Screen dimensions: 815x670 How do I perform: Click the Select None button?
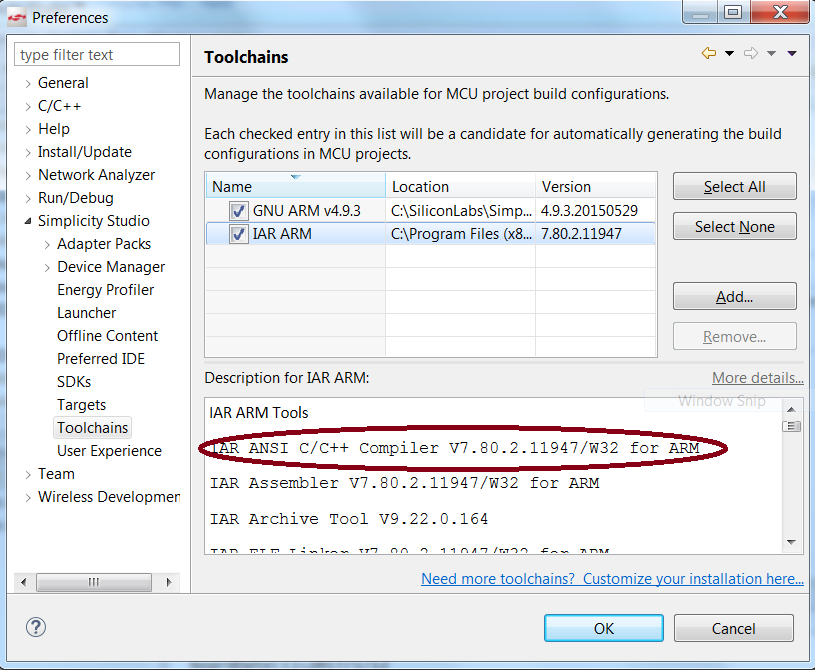(x=734, y=227)
